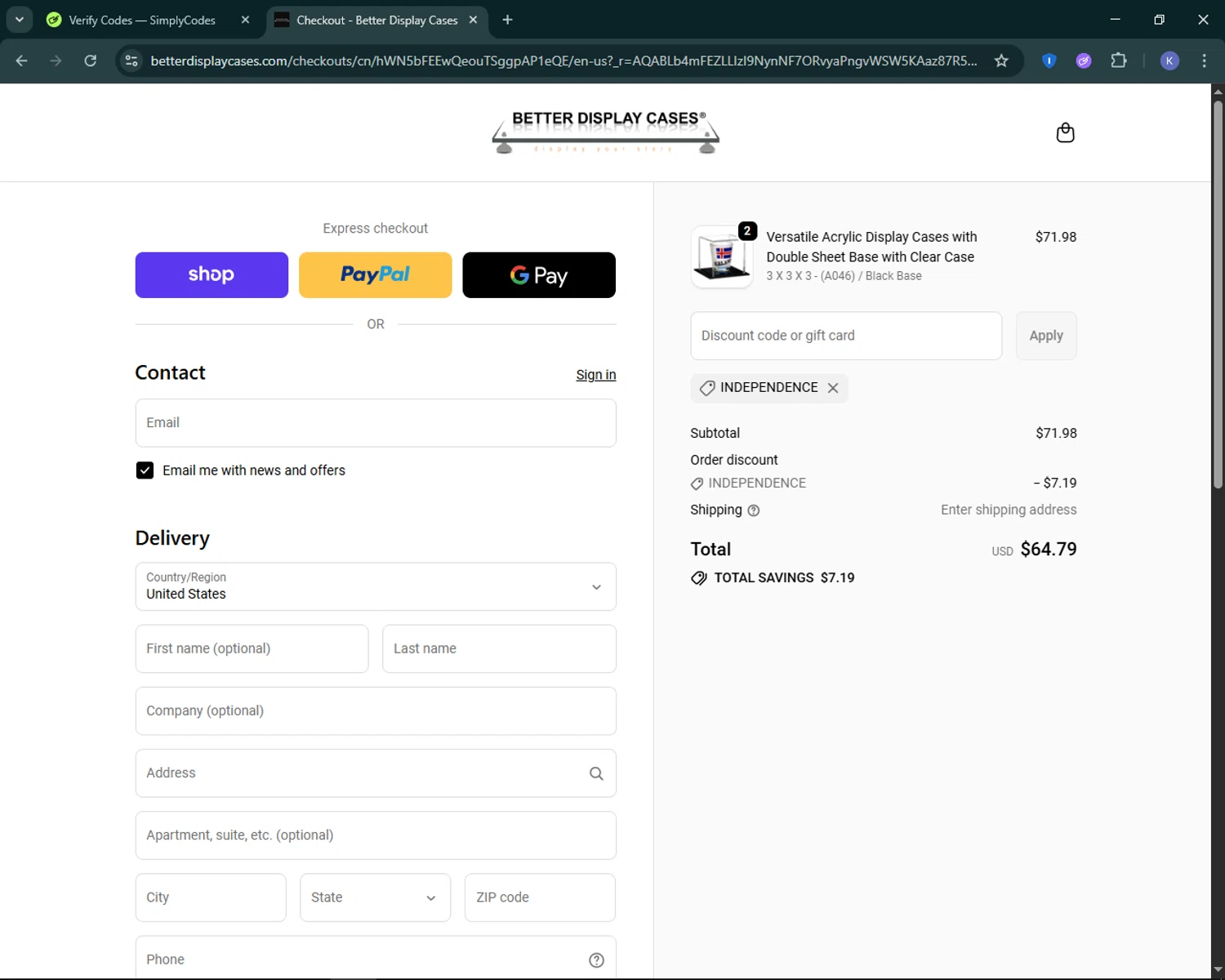Open the Chrome three-dot menu

[x=1205, y=60]
